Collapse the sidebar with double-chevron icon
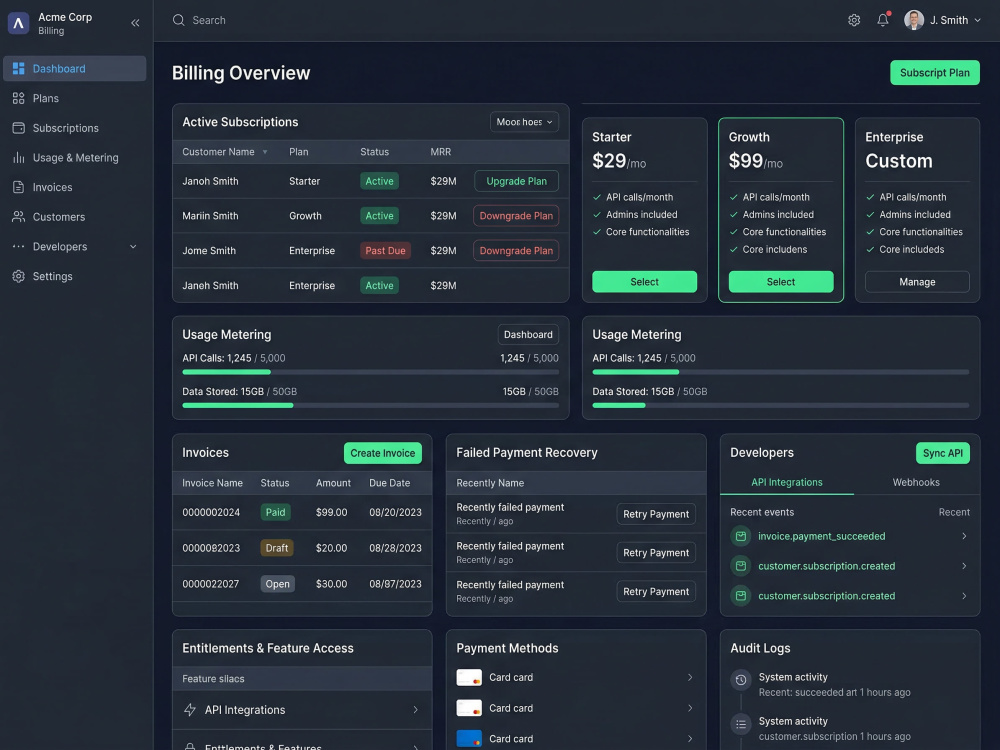 [135, 23]
